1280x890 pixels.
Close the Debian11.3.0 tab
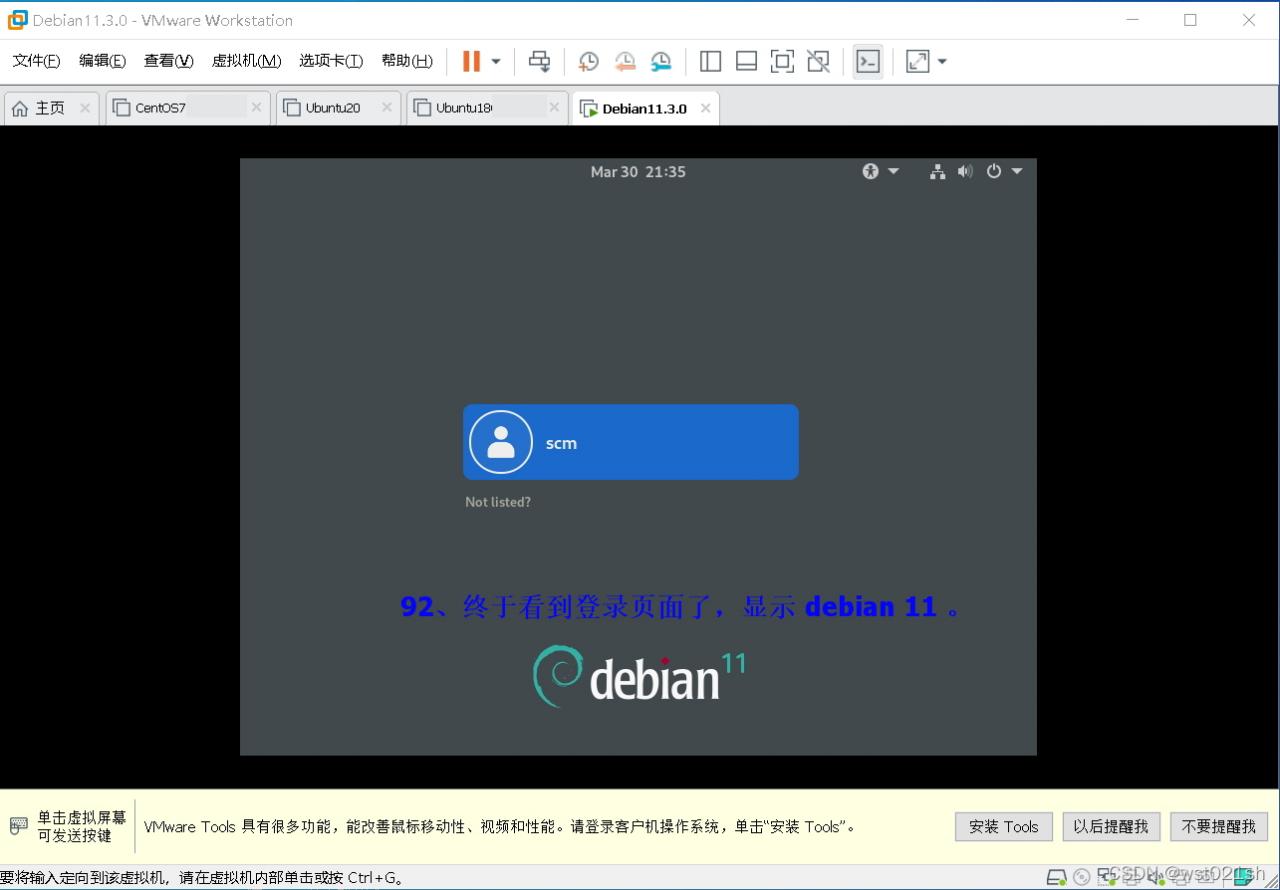(x=705, y=108)
